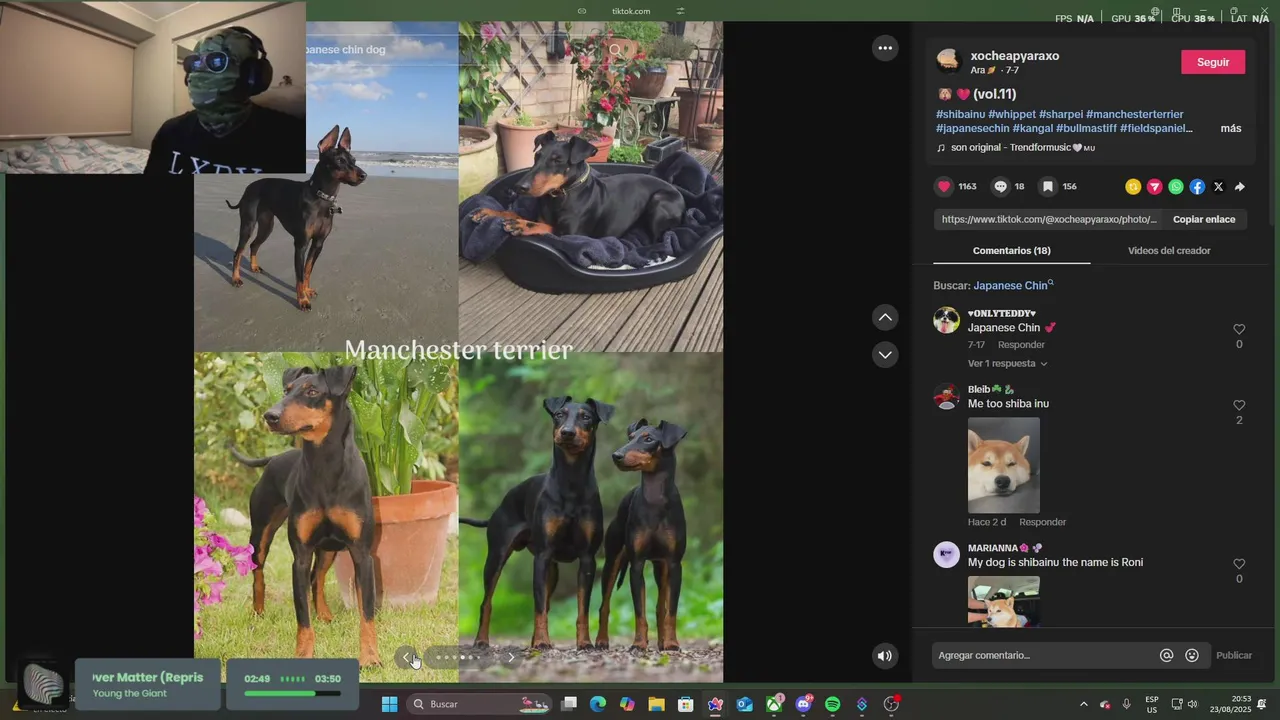
Task: Open the #manchesterterrier hashtag
Action: click(1135, 114)
